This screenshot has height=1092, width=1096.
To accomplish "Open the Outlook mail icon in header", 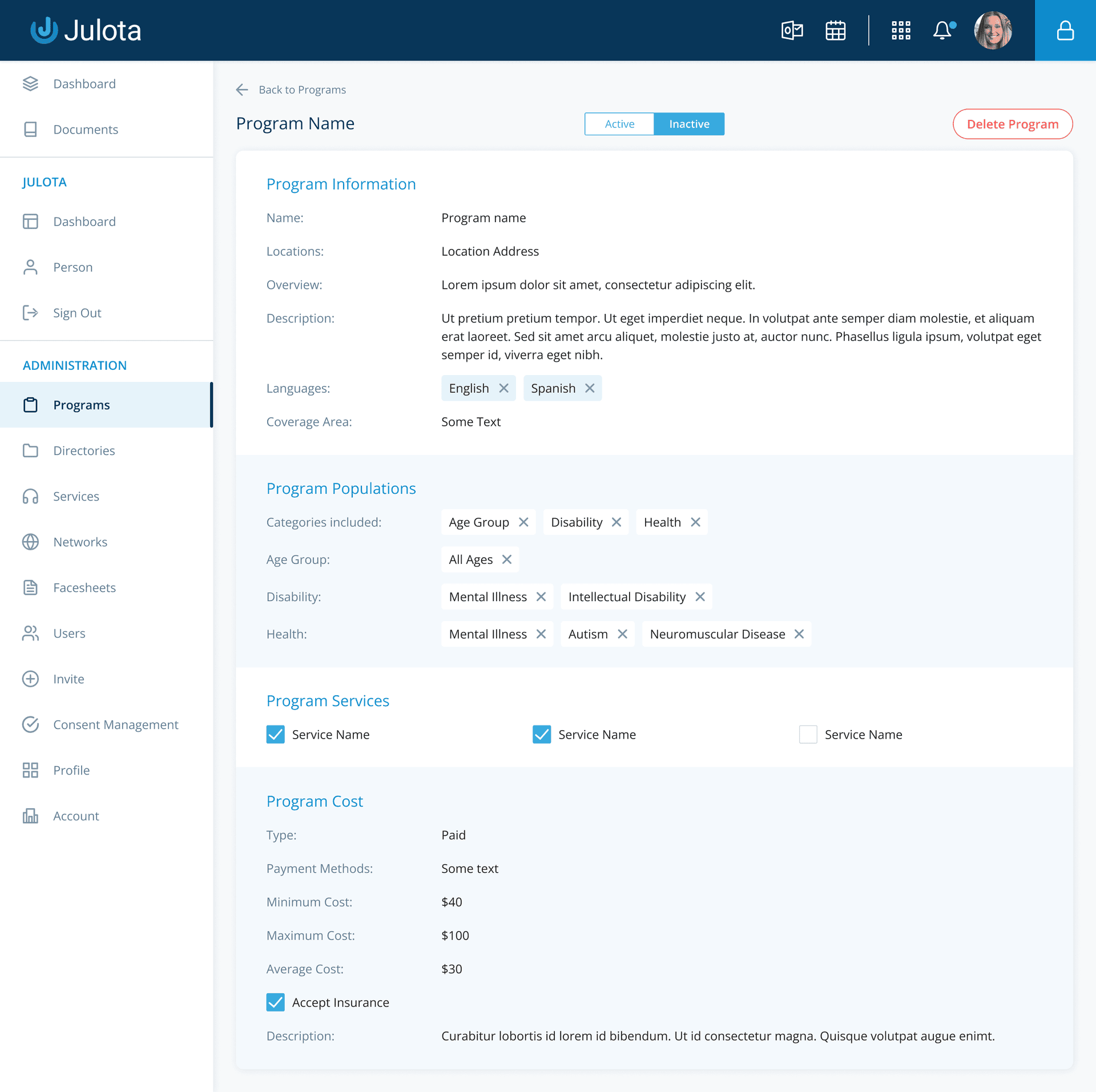I will (x=792, y=30).
